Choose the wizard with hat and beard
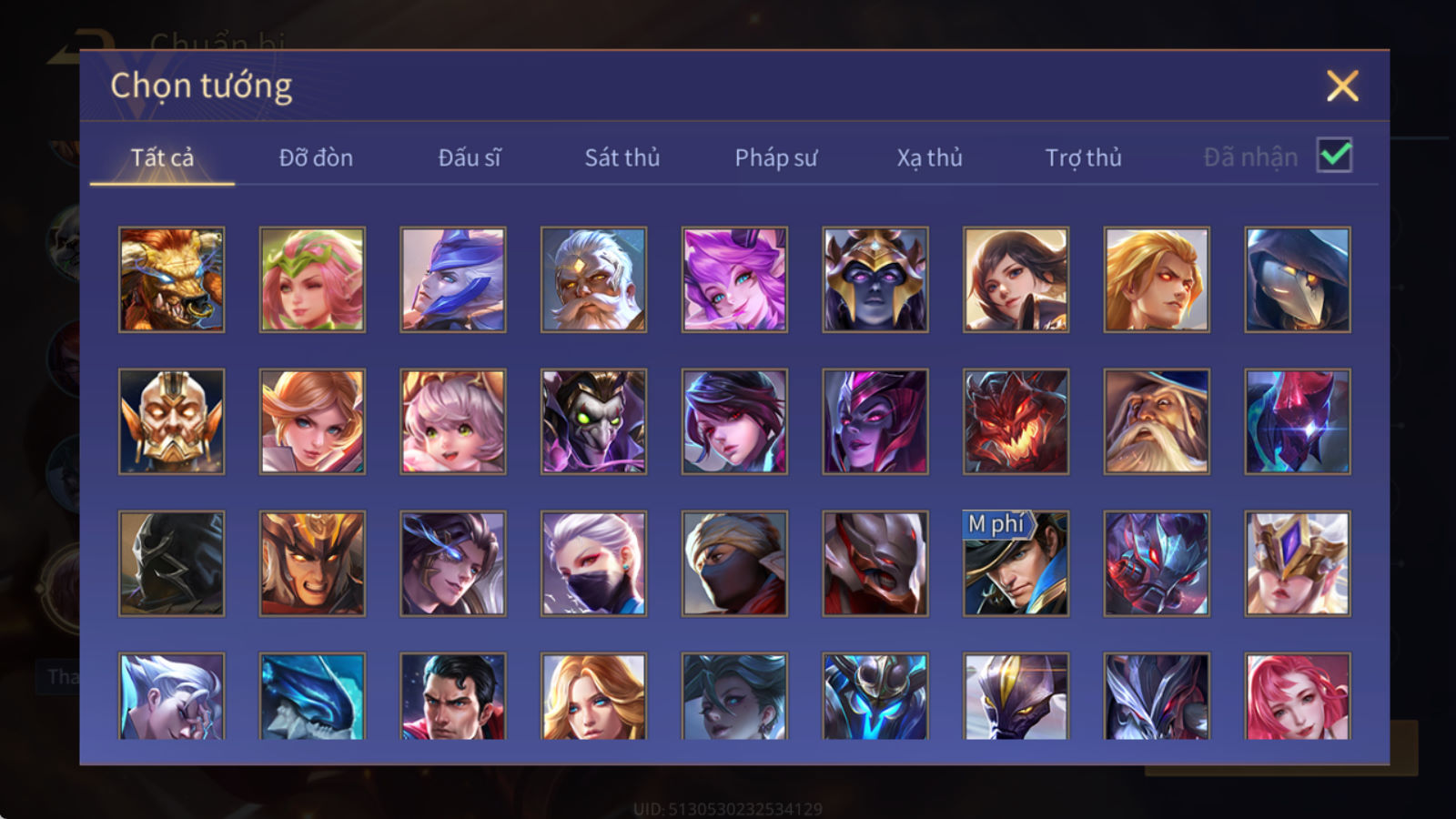 tap(1157, 421)
